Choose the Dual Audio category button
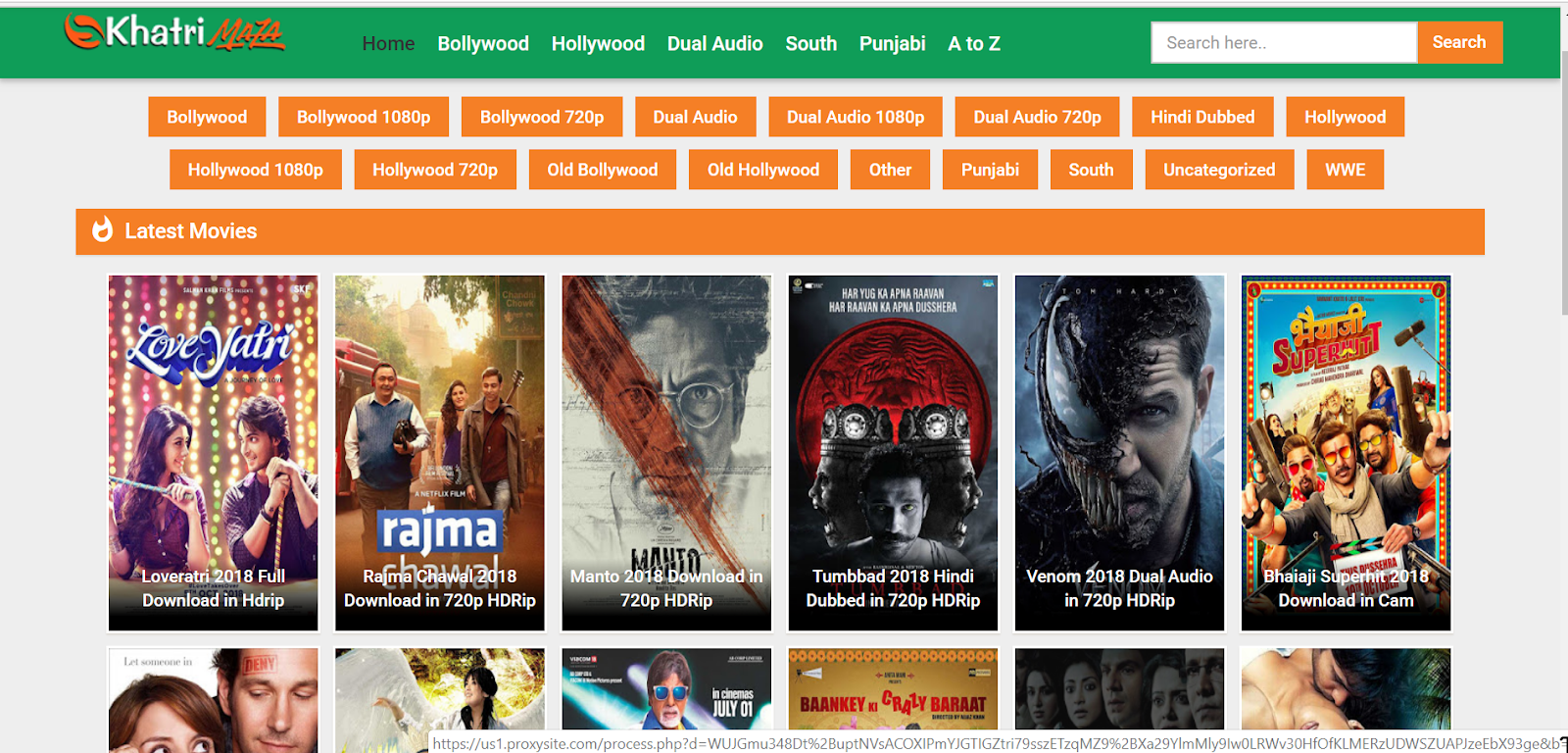Viewport: 1568px width, 753px height. coord(695,117)
